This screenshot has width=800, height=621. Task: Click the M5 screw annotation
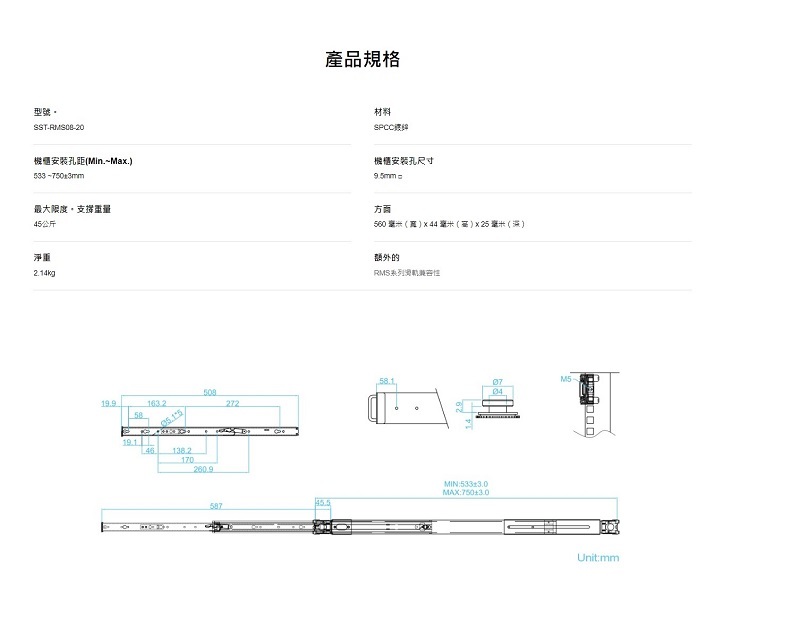[x=565, y=379]
